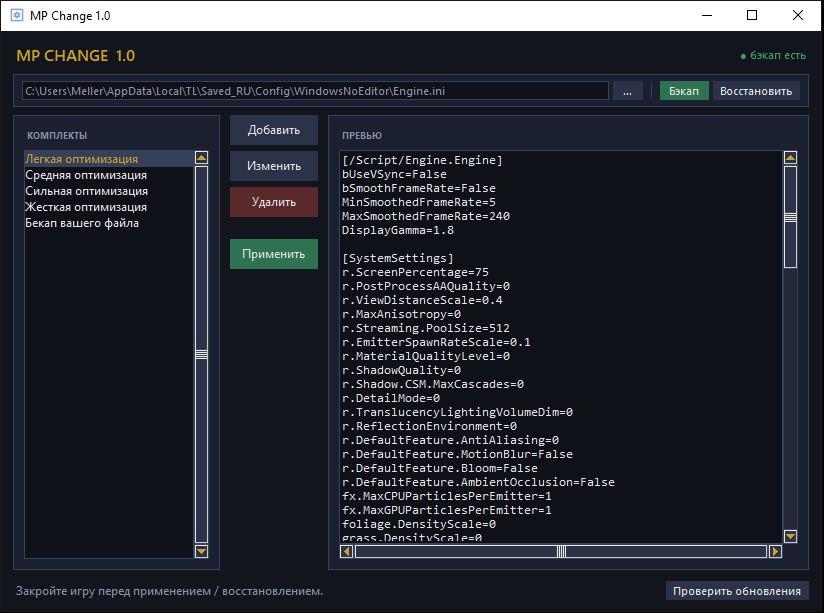
Task: Click the fx.MaxCPUParticlesPerEmitter=1 line
Action: (447, 496)
